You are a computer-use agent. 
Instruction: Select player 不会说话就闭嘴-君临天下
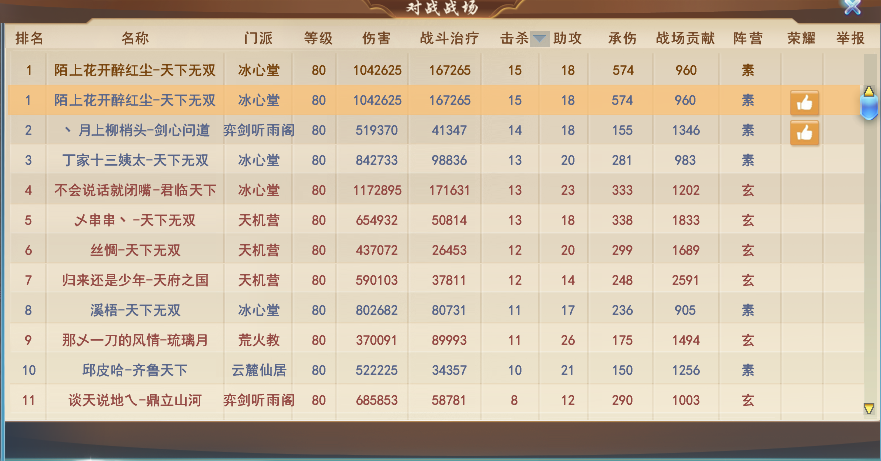135,190
